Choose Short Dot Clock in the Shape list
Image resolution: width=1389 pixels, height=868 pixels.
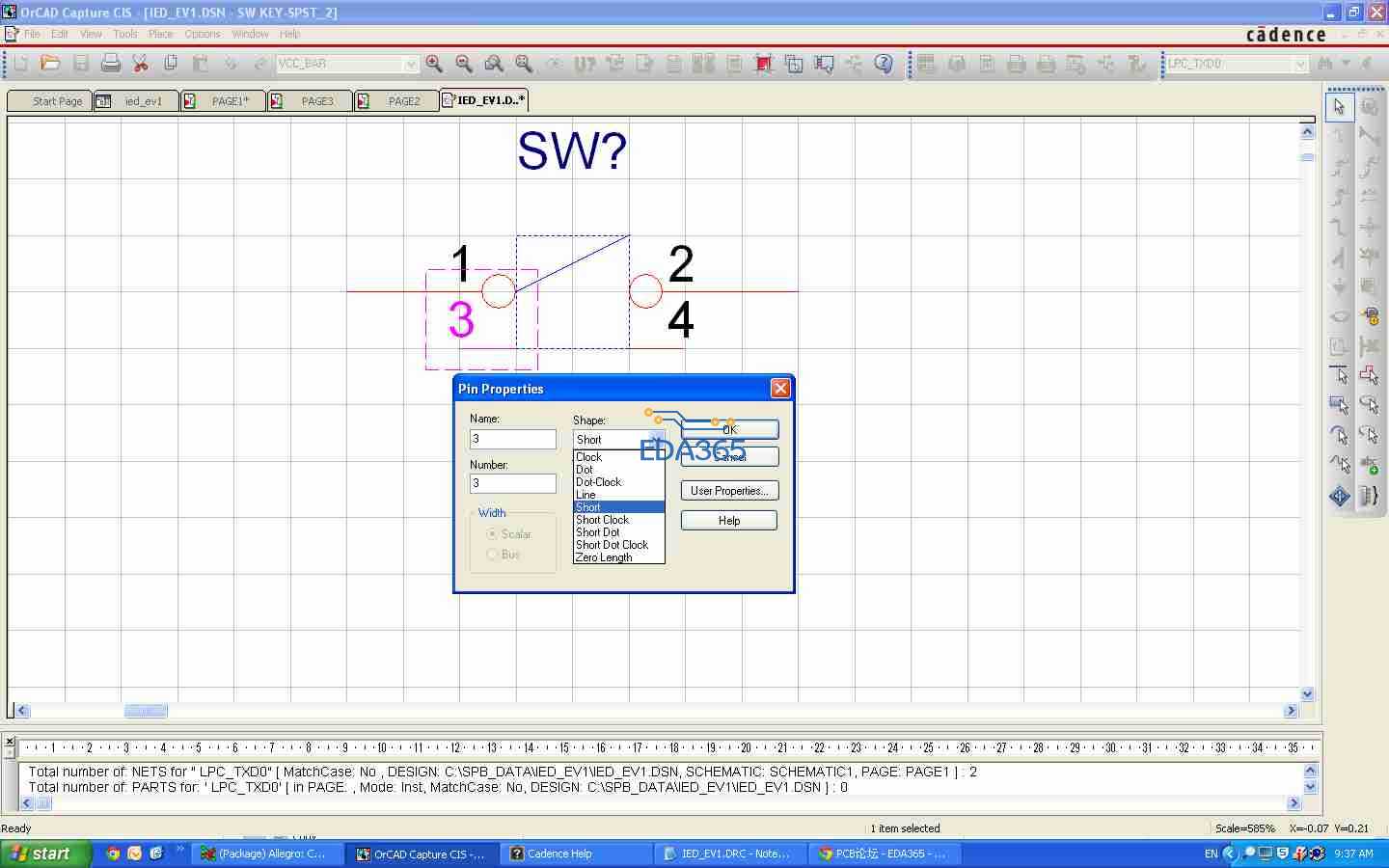point(619,545)
